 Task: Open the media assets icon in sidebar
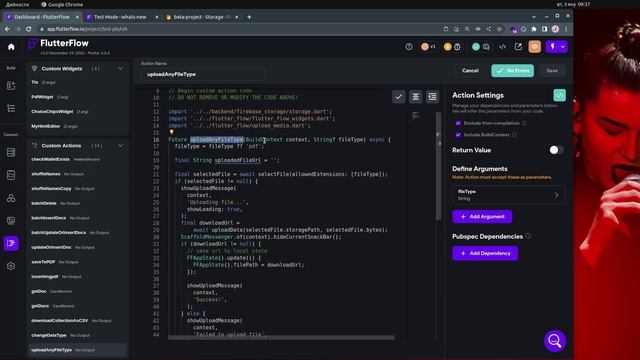pyautogui.click(x=11, y=220)
